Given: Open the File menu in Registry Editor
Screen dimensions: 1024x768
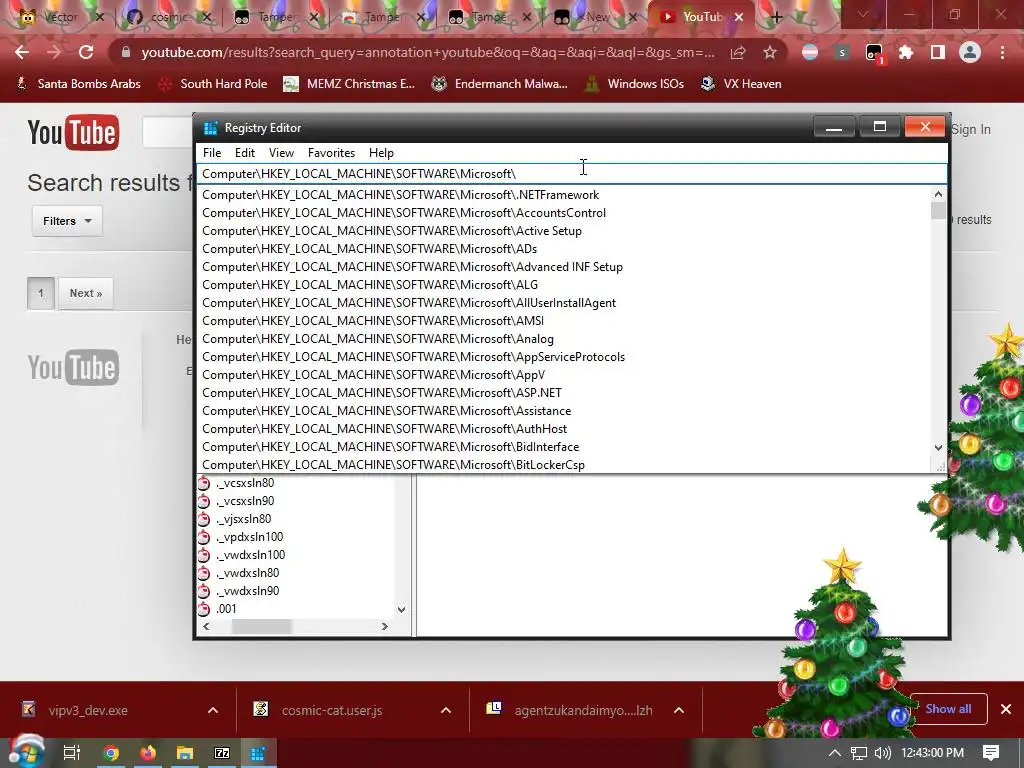Looking at the screenshot, I should [212, 153].
